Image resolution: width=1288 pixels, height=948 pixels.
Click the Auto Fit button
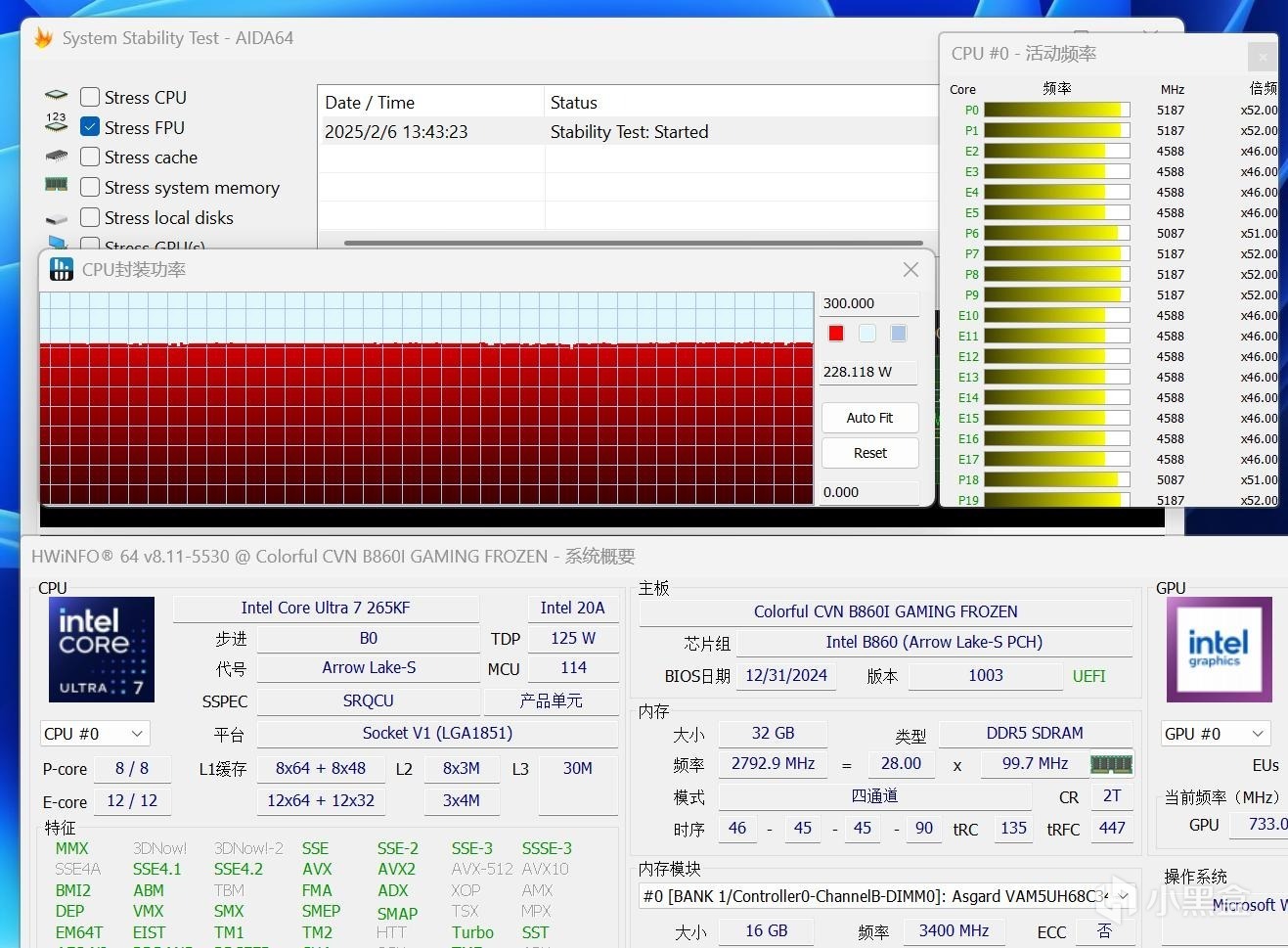pos(869,418)
